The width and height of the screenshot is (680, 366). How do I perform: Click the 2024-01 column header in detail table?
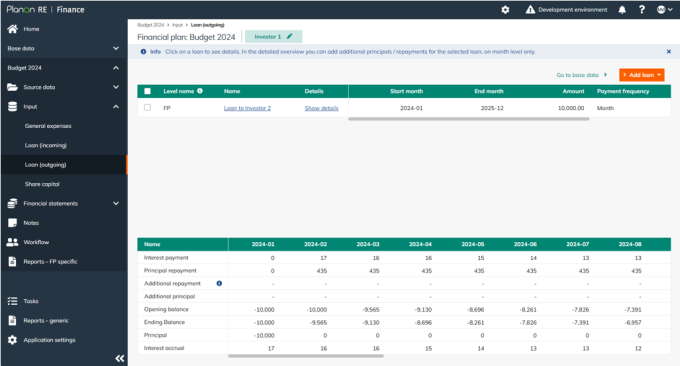click(x=263, y=244)
